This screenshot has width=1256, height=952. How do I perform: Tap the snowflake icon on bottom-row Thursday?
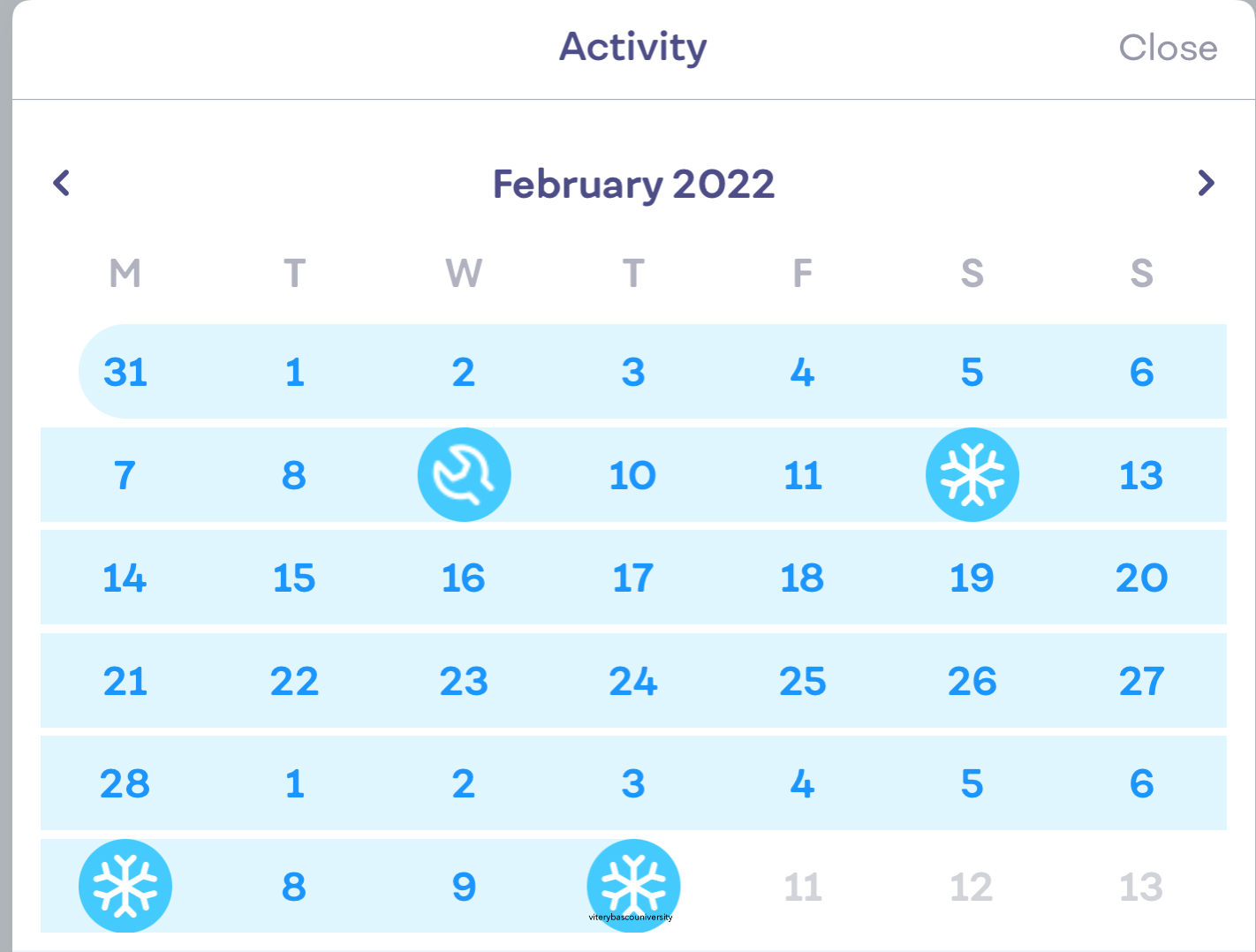tap(633, 884)
